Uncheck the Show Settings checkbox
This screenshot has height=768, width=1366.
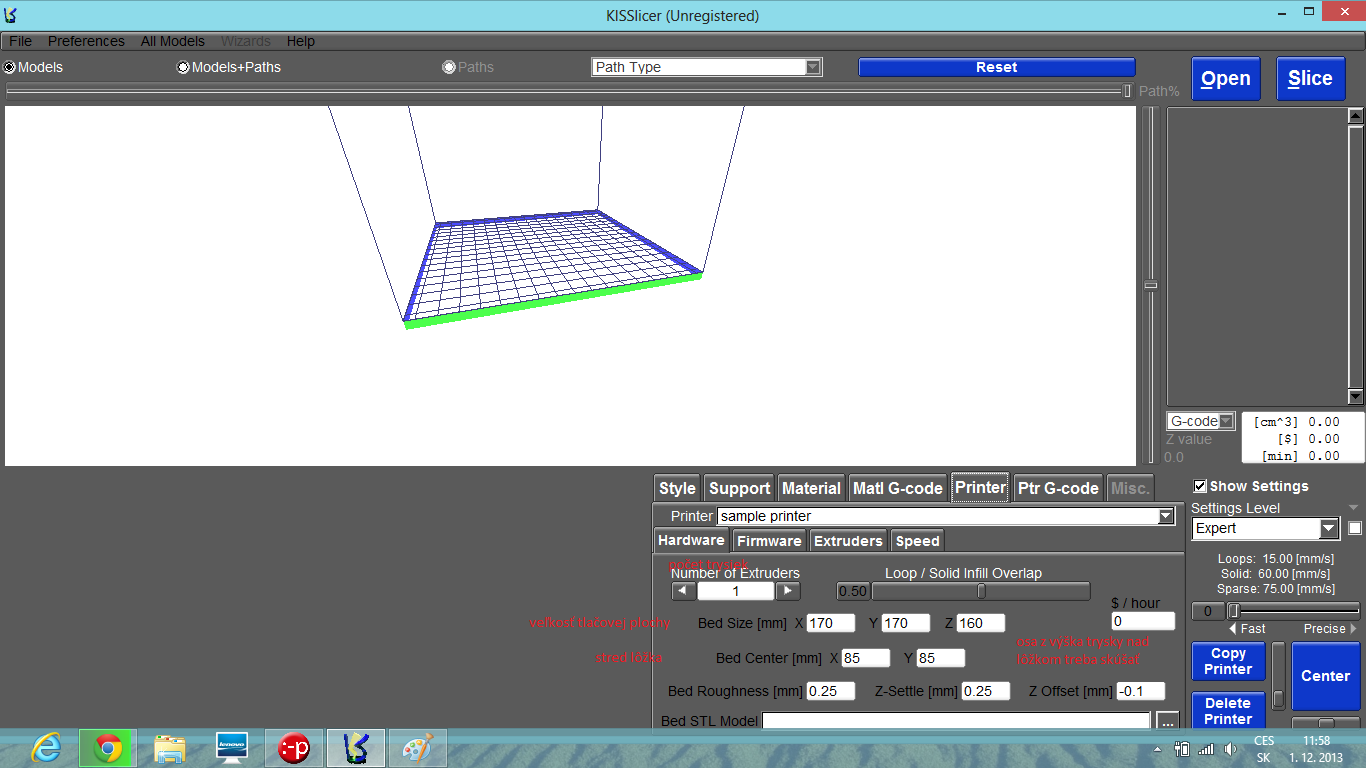[1200, 486]
